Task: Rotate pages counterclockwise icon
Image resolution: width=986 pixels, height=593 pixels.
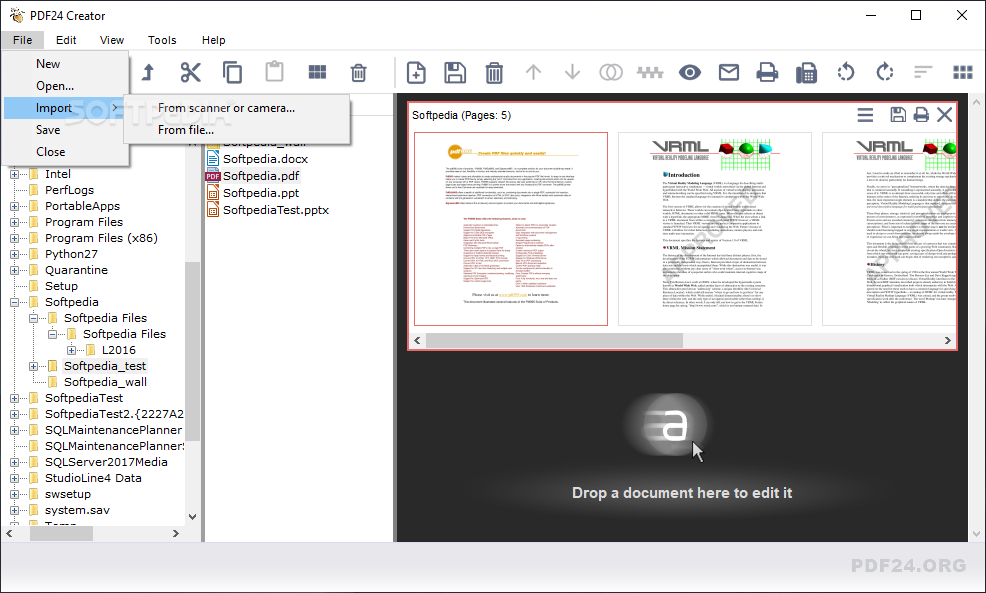Action: pyautogui.click(x=846, y=72)
